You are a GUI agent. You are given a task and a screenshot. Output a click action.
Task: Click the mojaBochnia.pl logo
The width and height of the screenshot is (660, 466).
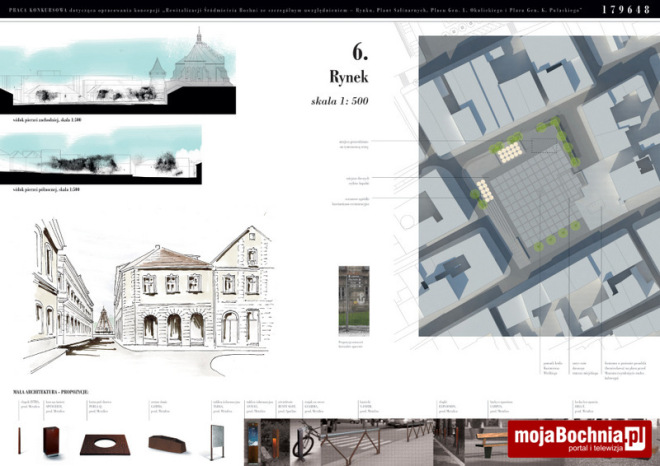tap(579, 439)
